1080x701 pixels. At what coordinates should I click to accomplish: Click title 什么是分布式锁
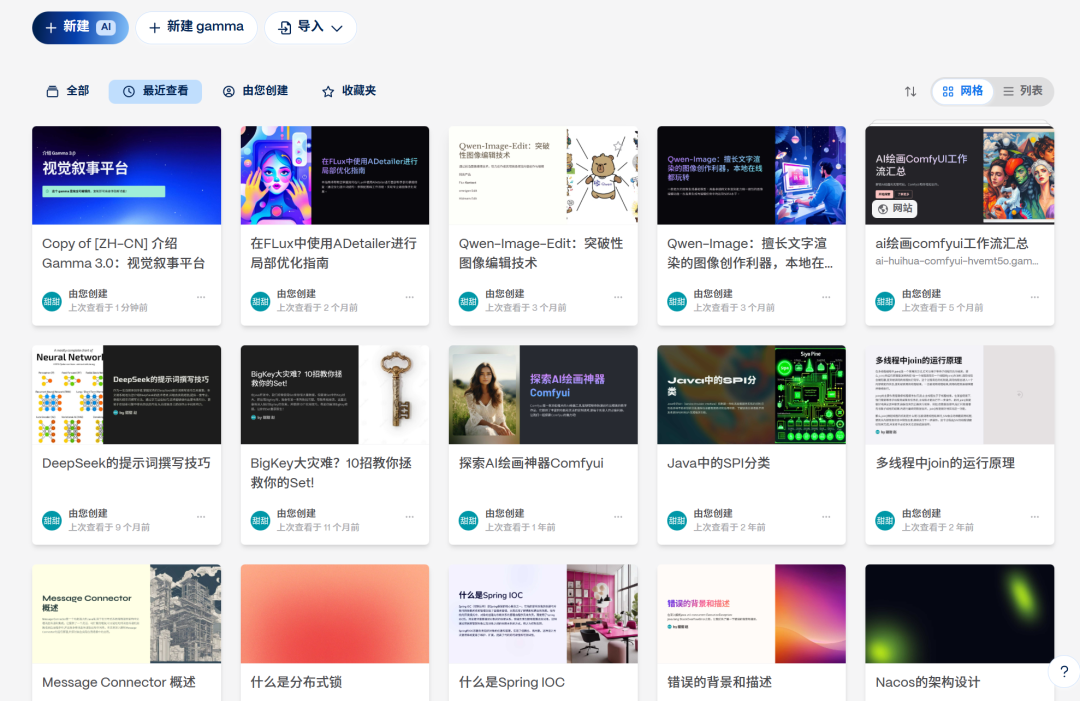(x=296, y=682)
